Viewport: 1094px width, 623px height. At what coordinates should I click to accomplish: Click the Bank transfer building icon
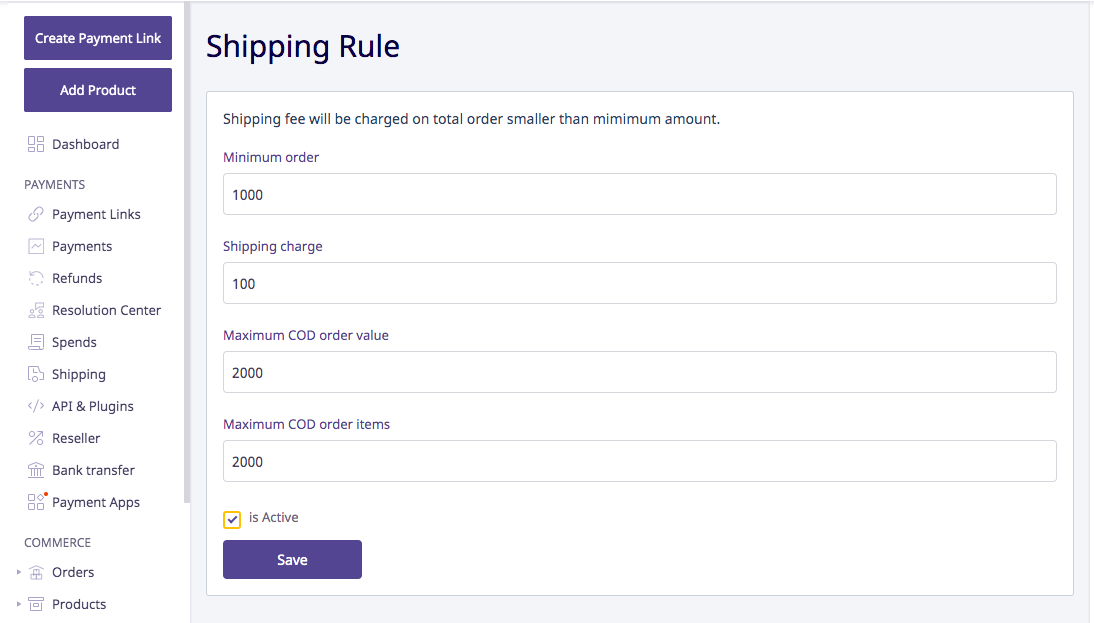tap(36, 470)
